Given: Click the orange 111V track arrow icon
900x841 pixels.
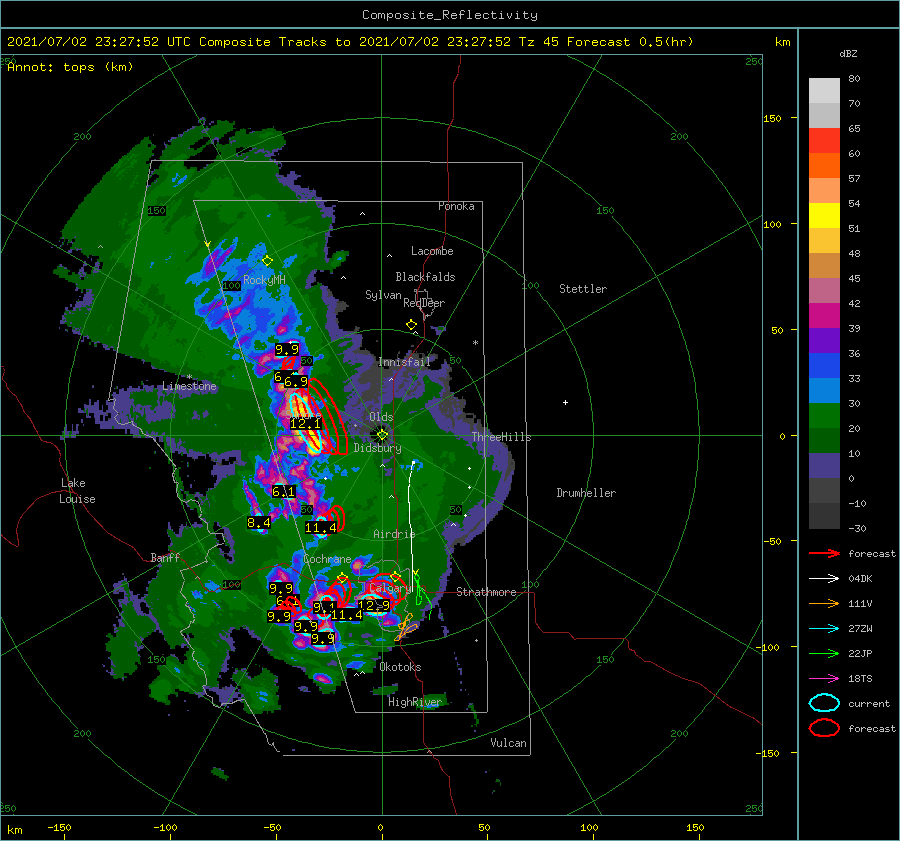Looking at the screenshot, I should pos(824,603).
